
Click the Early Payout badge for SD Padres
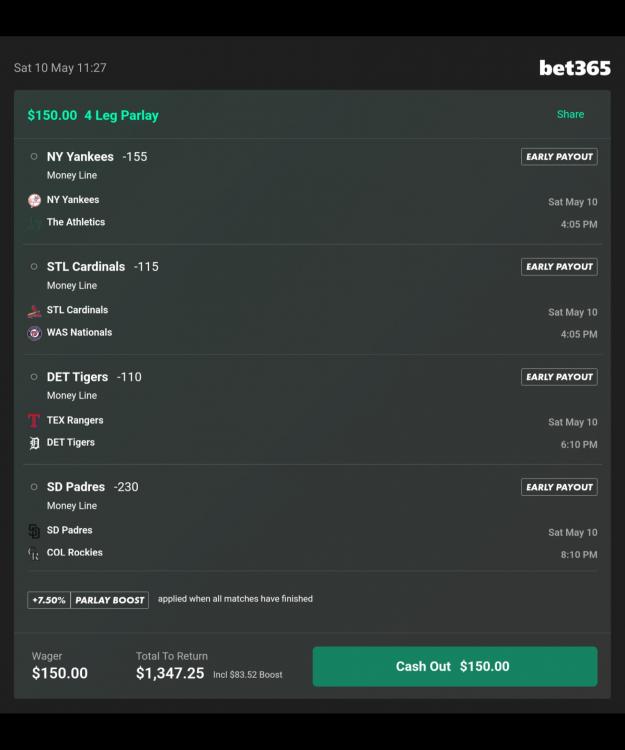pyautogui.click(x=559, y=487)
